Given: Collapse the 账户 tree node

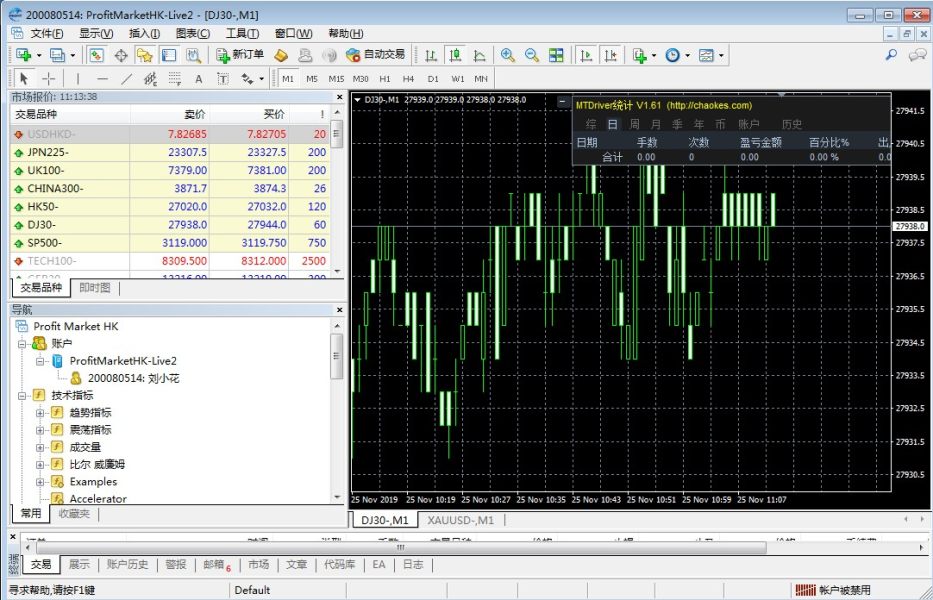Looking at the screenshot, I should tap(23, 344).
